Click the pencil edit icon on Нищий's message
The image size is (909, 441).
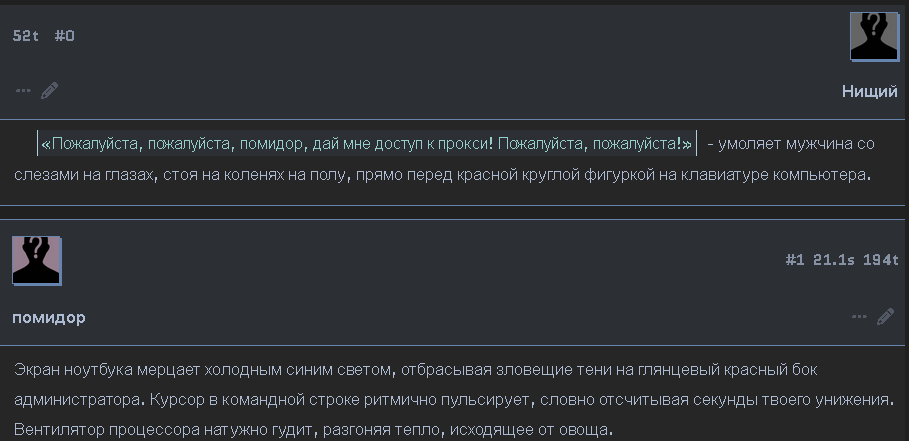pos(50,91)
